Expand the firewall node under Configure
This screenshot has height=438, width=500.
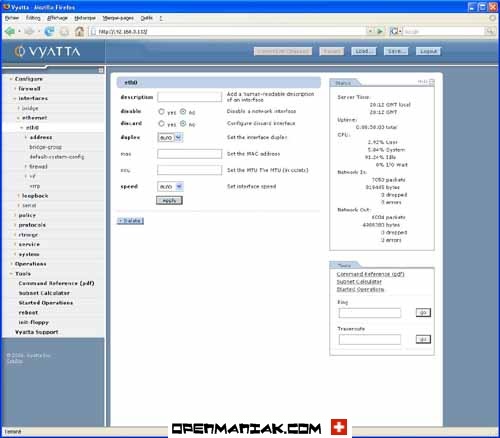point(15,89)
